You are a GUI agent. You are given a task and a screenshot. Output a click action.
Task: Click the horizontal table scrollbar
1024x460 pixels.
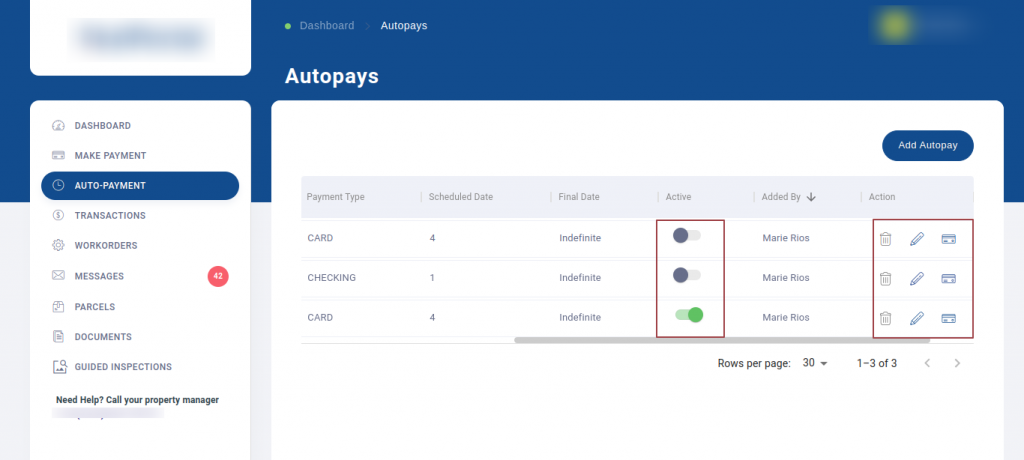click(720, 341)
